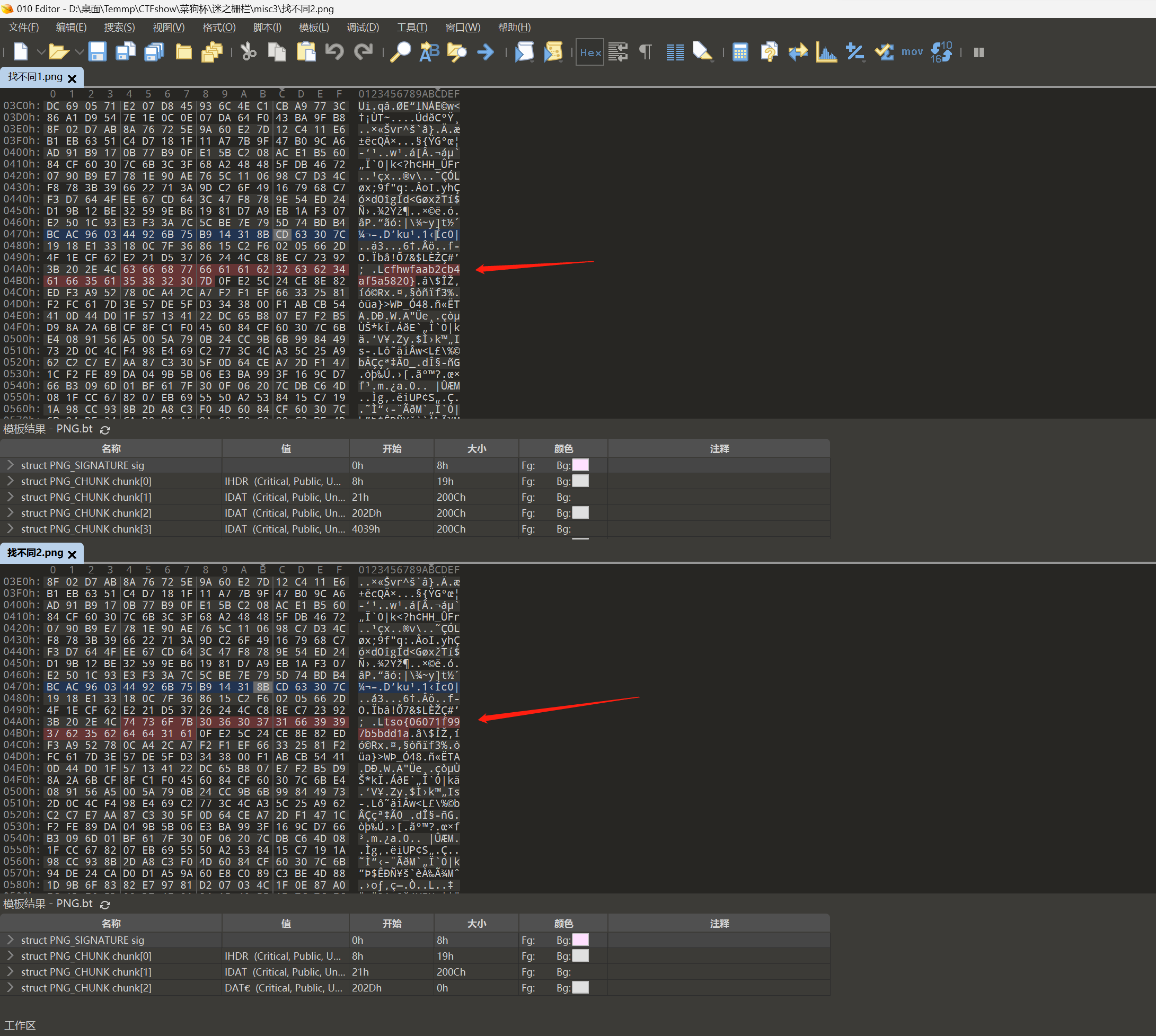Image resolution: width=1156 pixels, height=1036 pixels.
Task: Open the Find magnifier tool
Action: [401, 52]
